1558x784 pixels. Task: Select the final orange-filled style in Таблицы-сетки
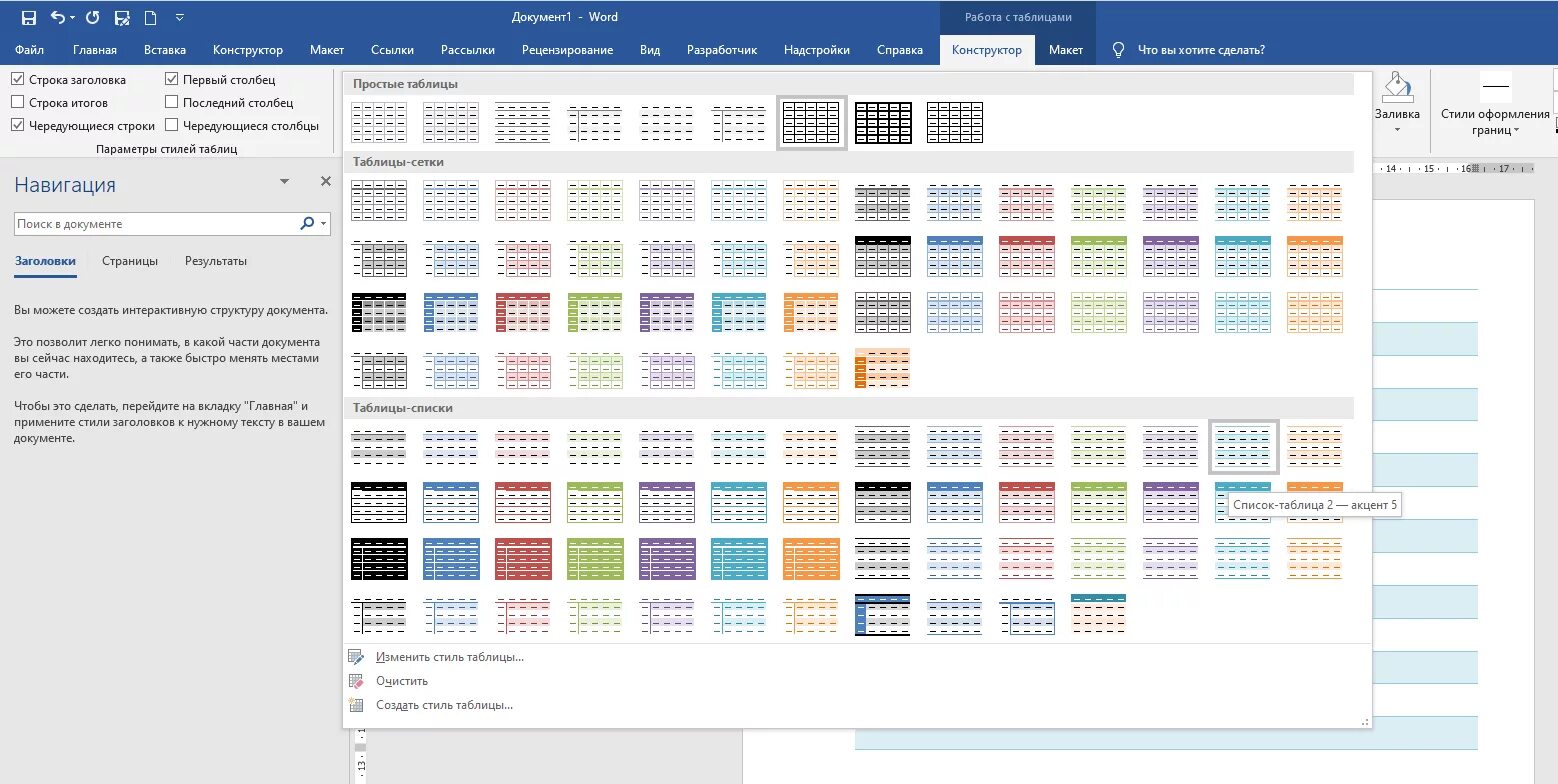[883, 368]
